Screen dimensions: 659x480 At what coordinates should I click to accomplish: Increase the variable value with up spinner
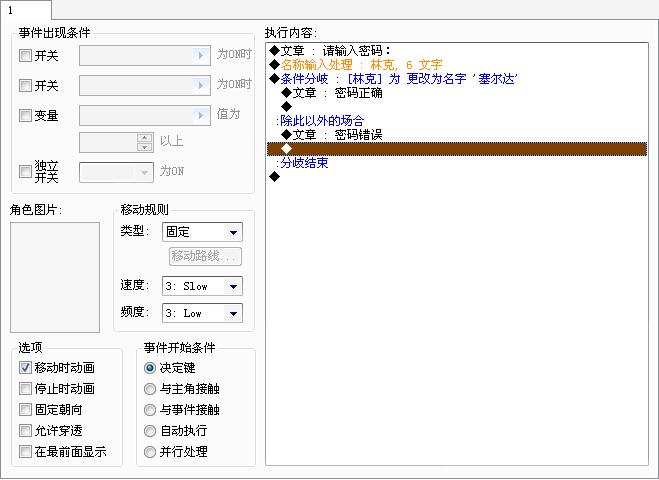[x=145, y=137]
